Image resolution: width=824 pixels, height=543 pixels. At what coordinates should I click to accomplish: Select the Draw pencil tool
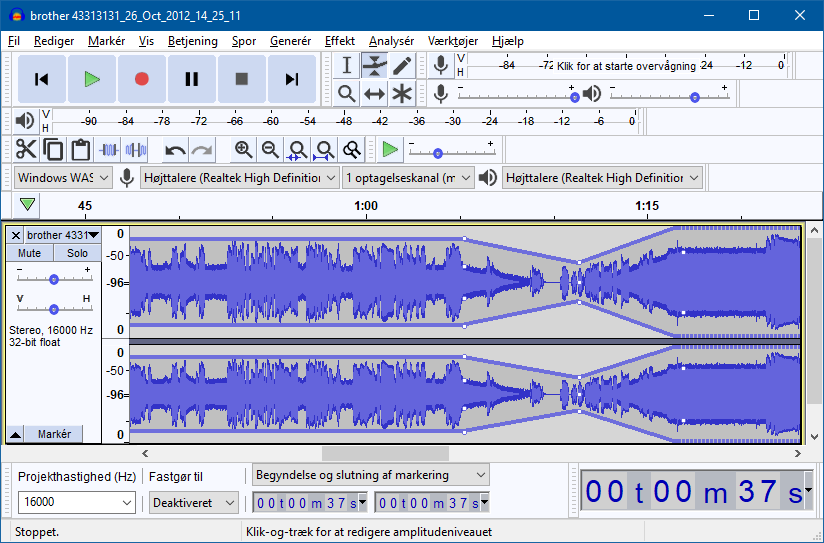pyautogui.click(x=402, y=66)
